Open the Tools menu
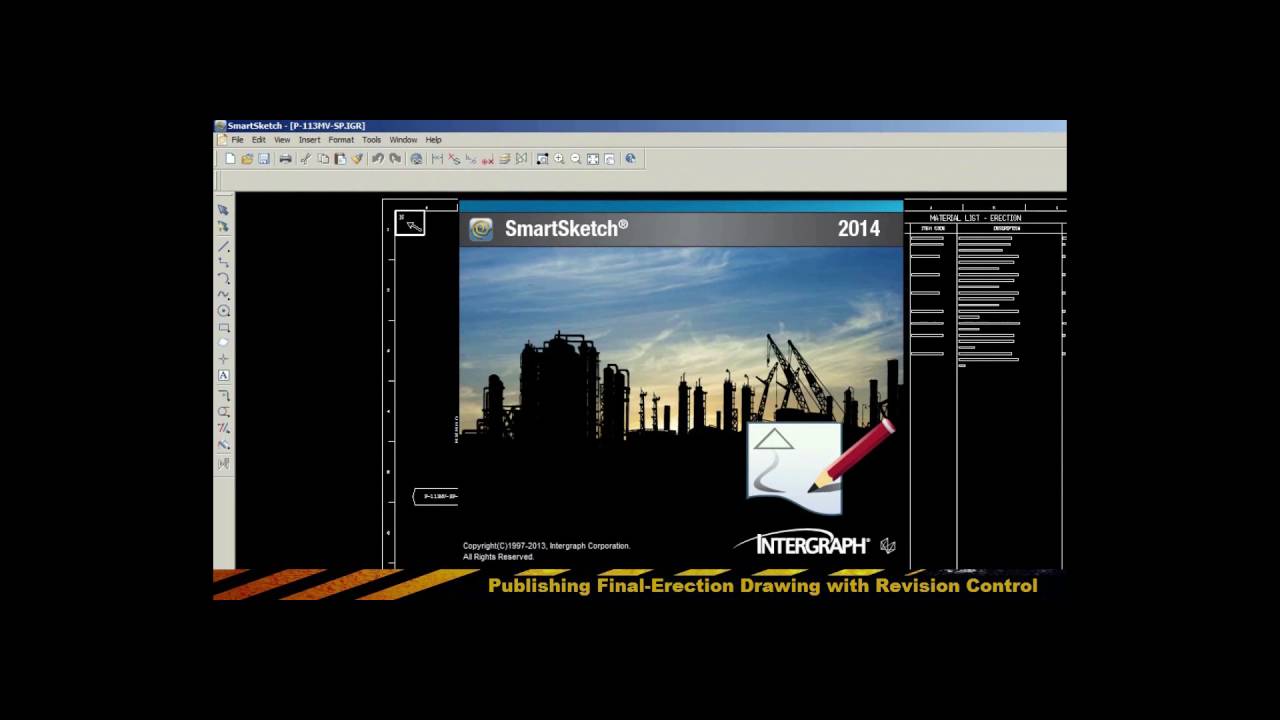 pos(372,140)
